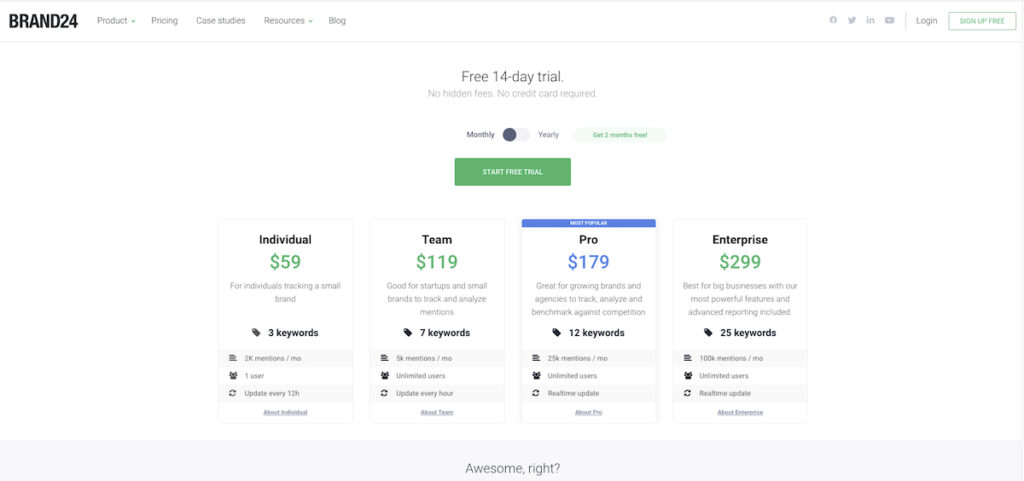This screenshot has width=1024, height=481.
Task: Open the About Individual link
Action: (285, 412)
